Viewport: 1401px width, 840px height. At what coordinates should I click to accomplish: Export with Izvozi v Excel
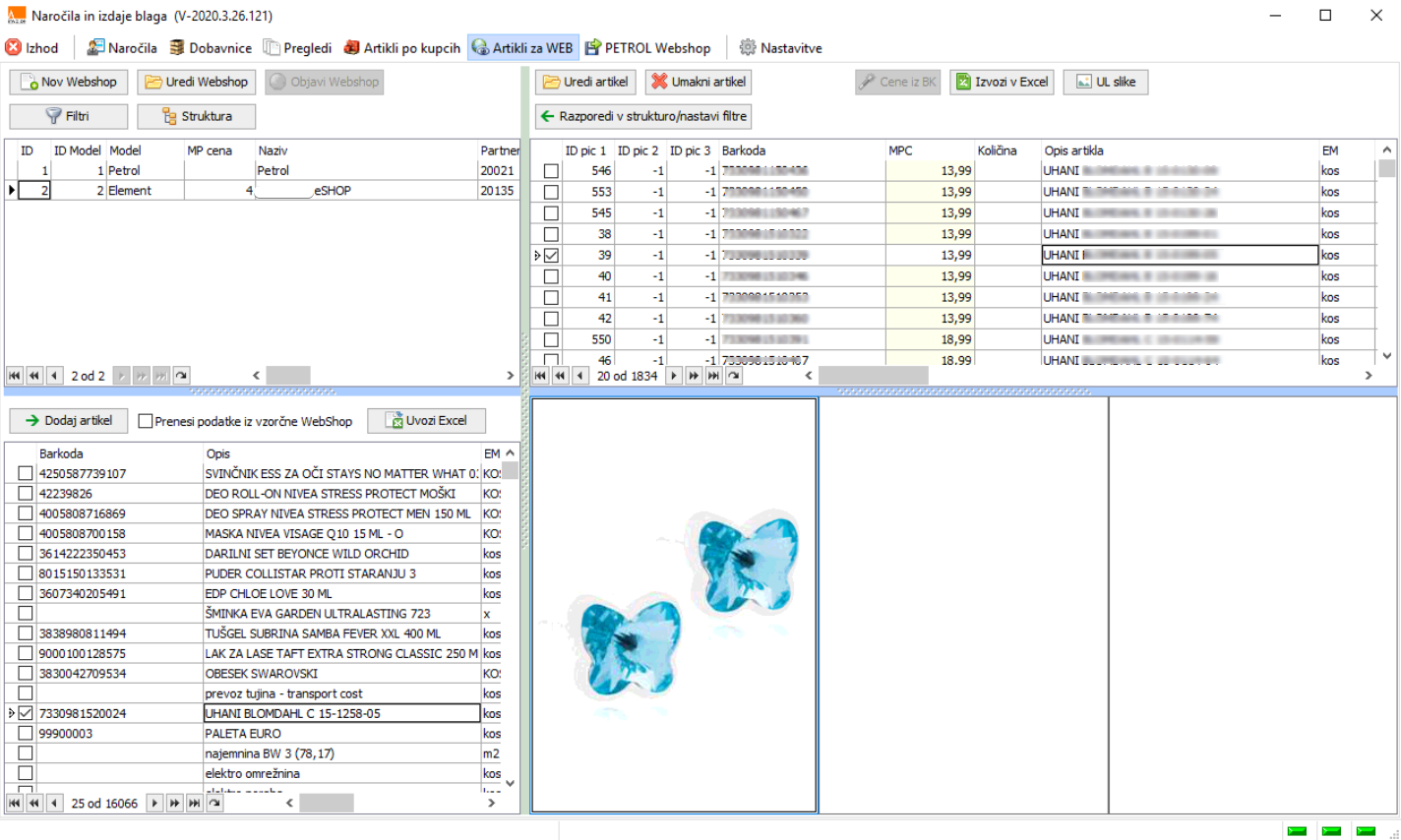click(1002, 82)
